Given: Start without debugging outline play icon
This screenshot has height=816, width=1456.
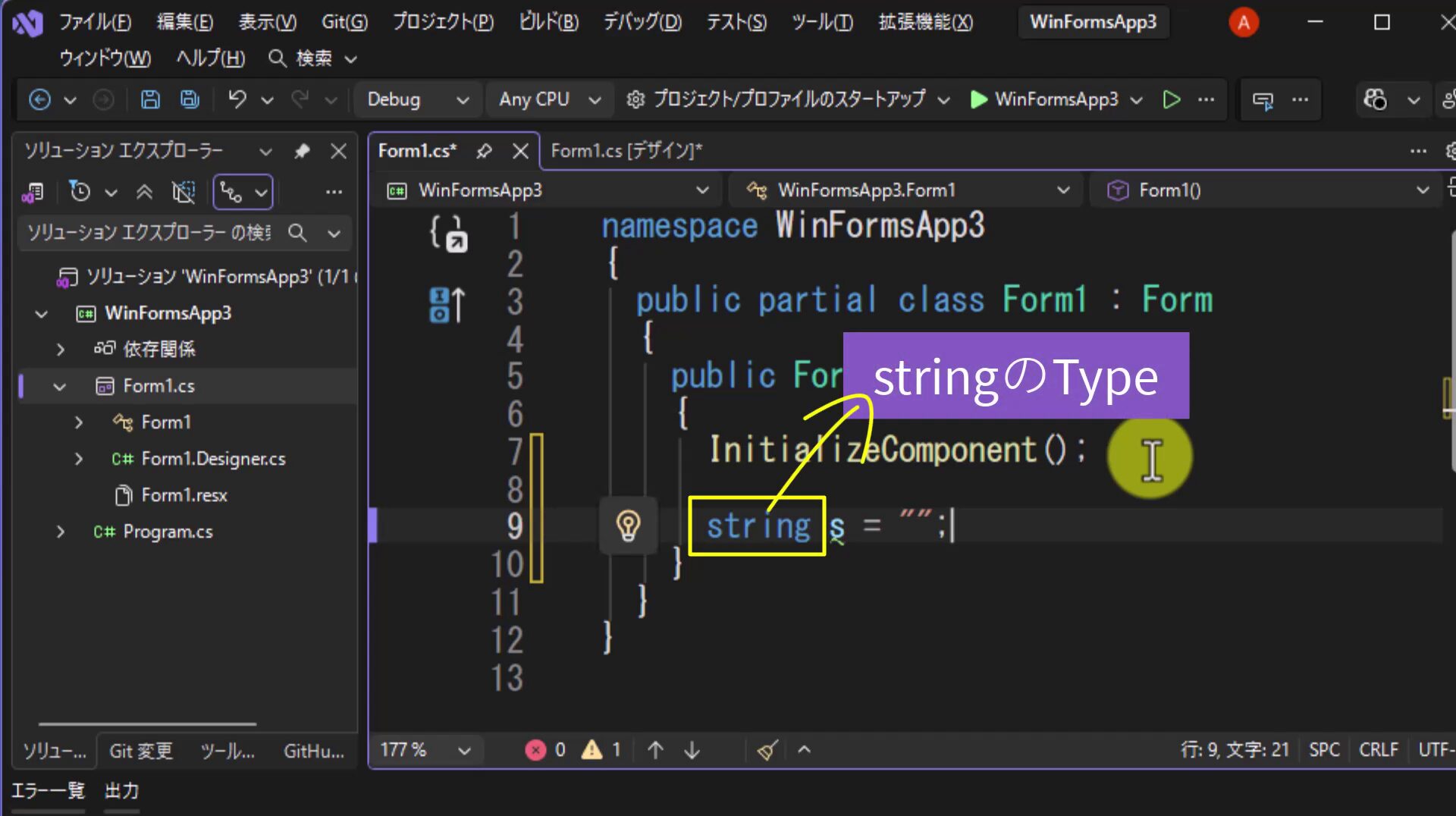Looking at the screenshot, I should click(1172, 99).
